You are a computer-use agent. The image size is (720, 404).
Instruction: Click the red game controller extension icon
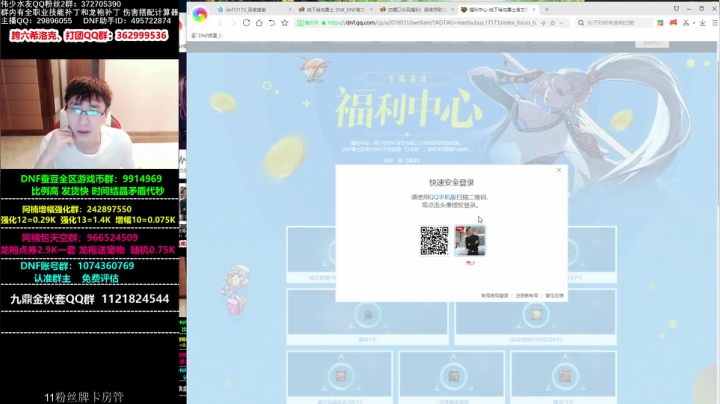(673, 22)
